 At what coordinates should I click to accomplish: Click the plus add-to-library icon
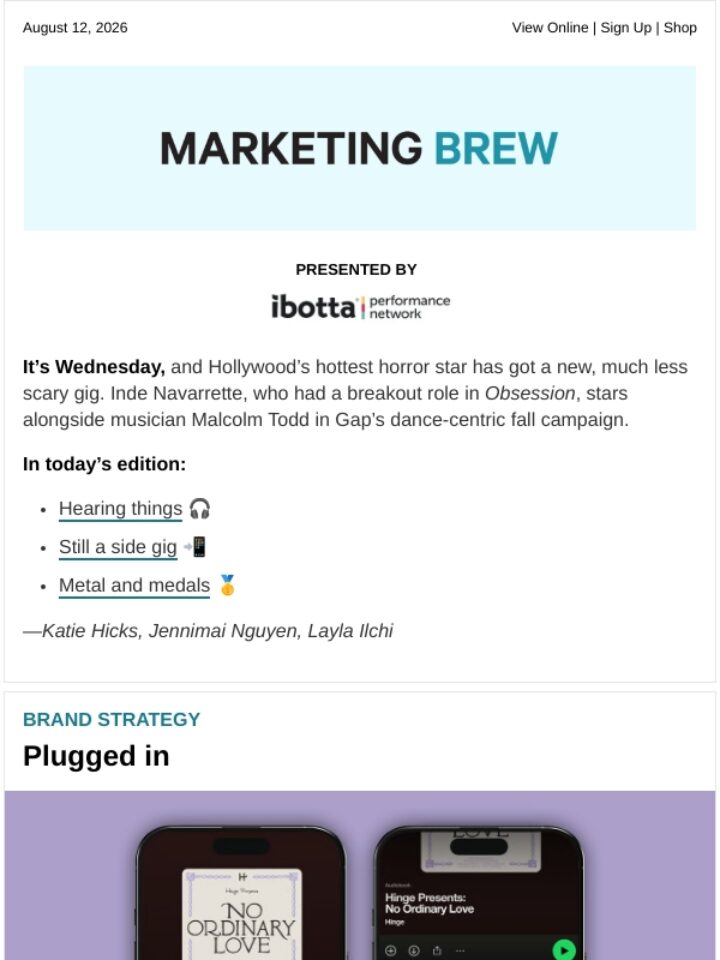coord(391,951)
